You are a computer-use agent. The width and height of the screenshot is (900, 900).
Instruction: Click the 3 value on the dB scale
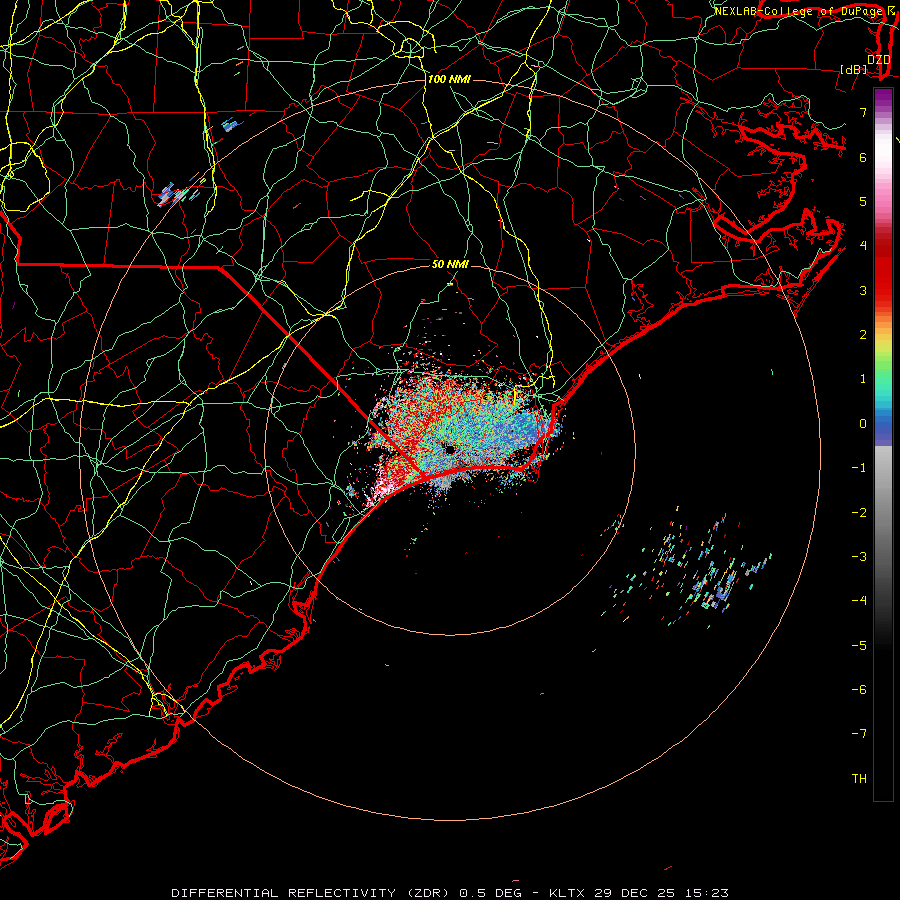[863, 290]
